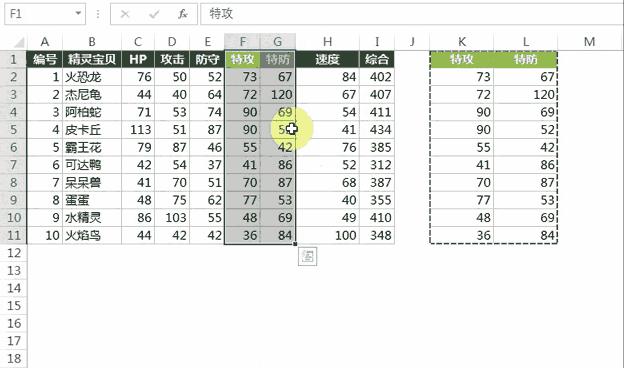Select column F header
Image resolution: width=624 pixels, height=368 pixels.
click(242, 42)
